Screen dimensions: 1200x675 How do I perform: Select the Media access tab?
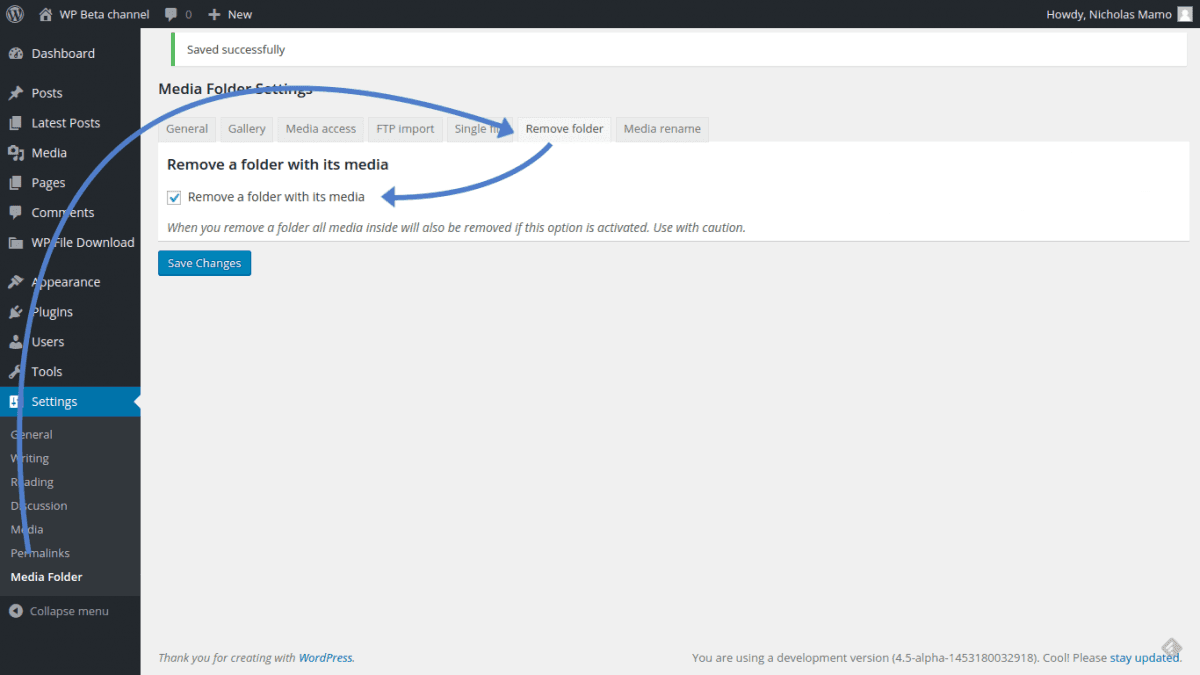tap(320, 129)
